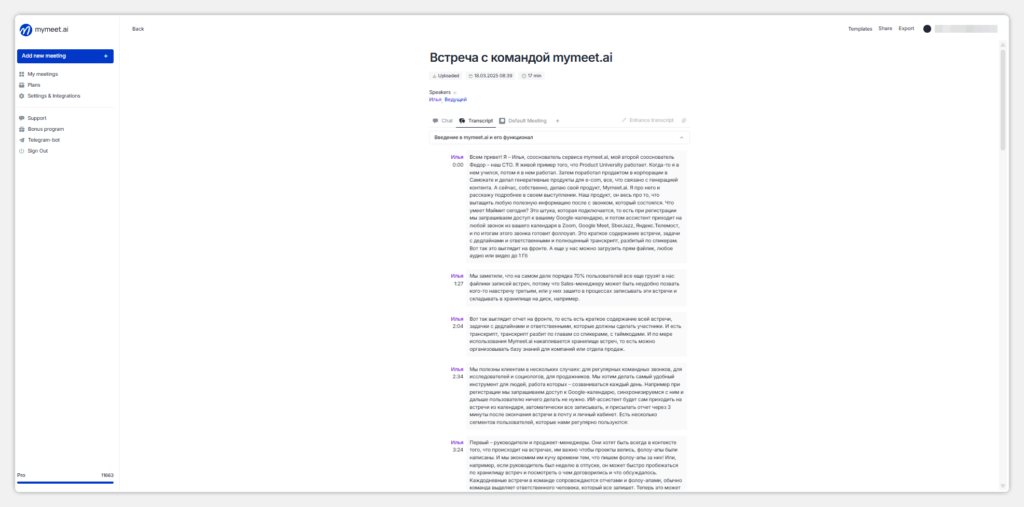Jump to timestamp 2:34
The image size is (1024, 507).
(x=458, y=376)
